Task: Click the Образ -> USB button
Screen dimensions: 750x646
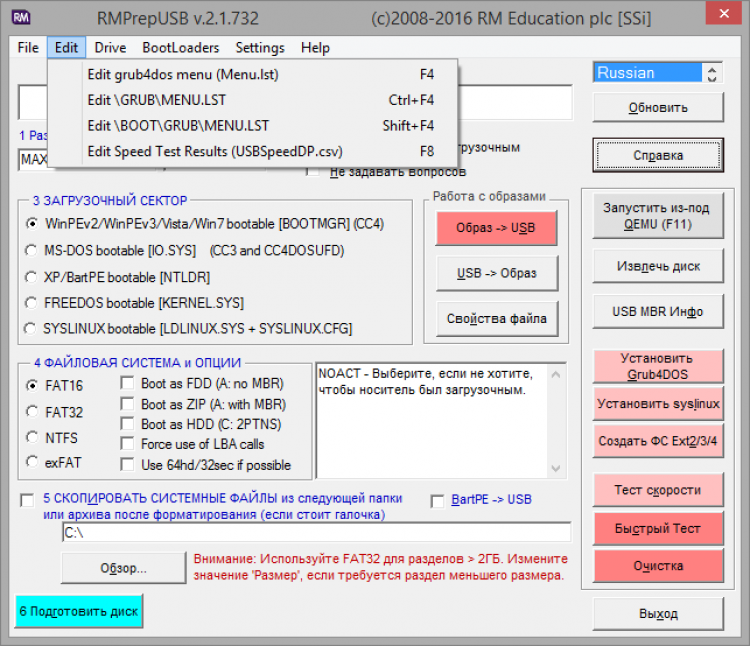Action: (496, 228)
